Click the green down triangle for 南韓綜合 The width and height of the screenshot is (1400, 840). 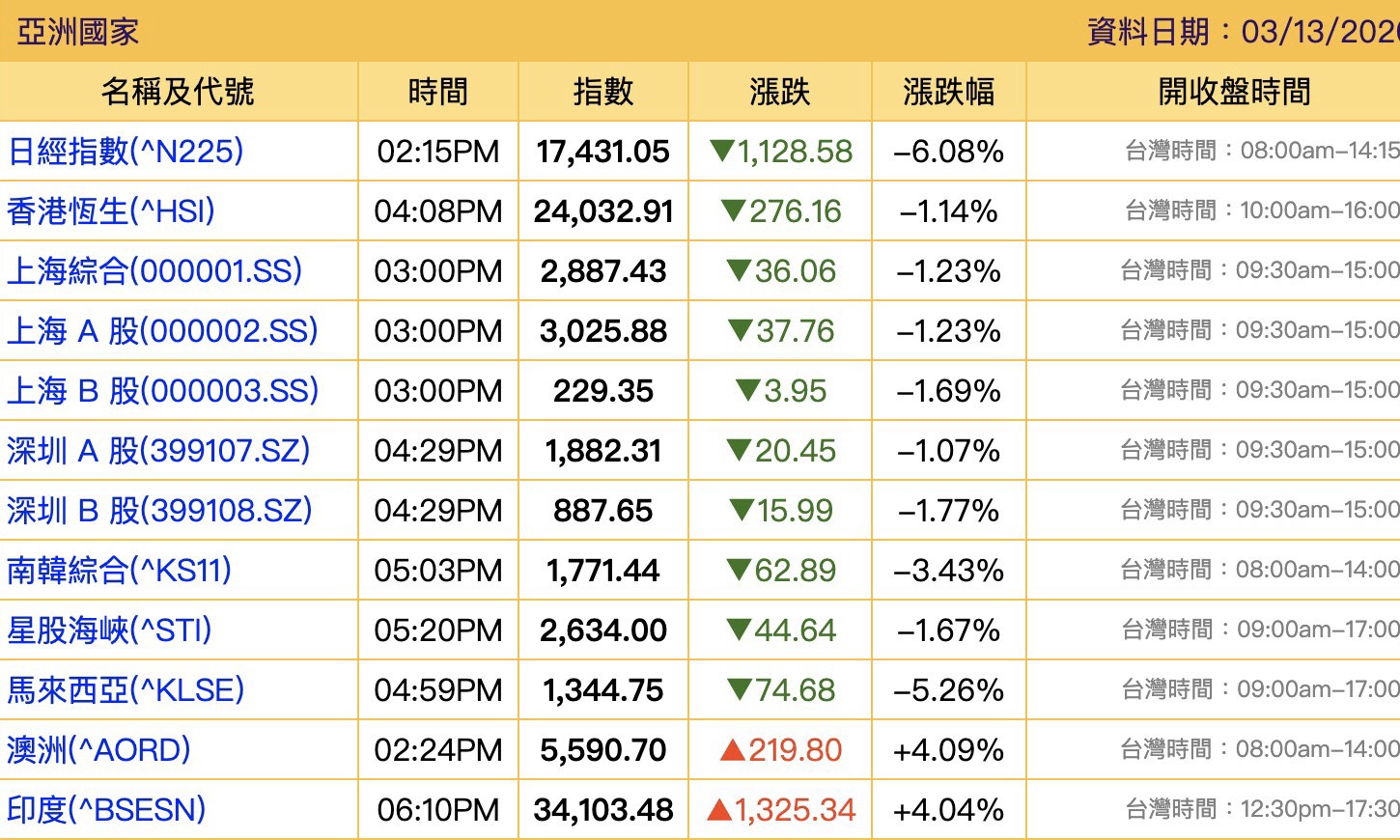click(x=739, y=570)
